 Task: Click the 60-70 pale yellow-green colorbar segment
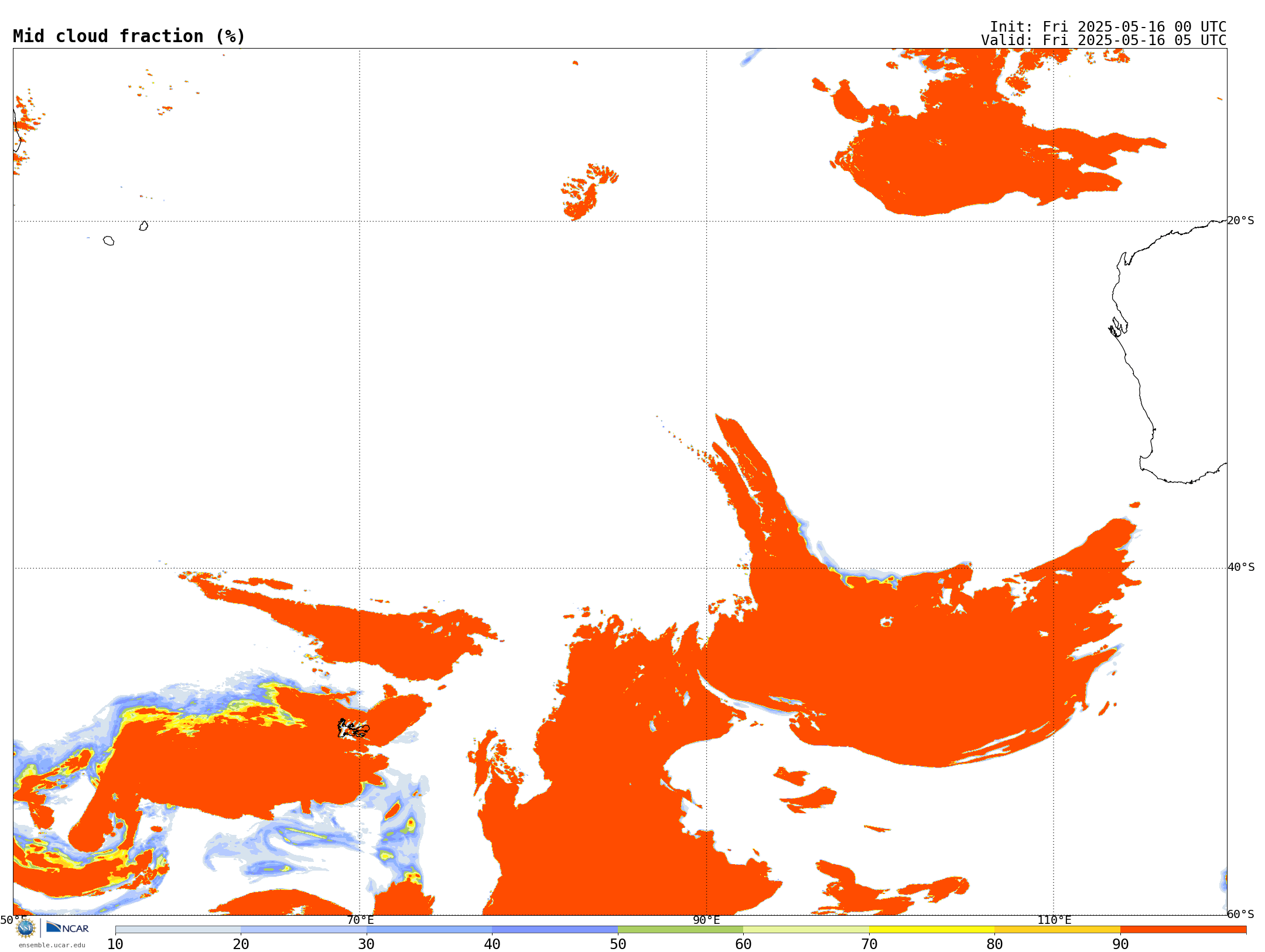(x=806, y=930)
